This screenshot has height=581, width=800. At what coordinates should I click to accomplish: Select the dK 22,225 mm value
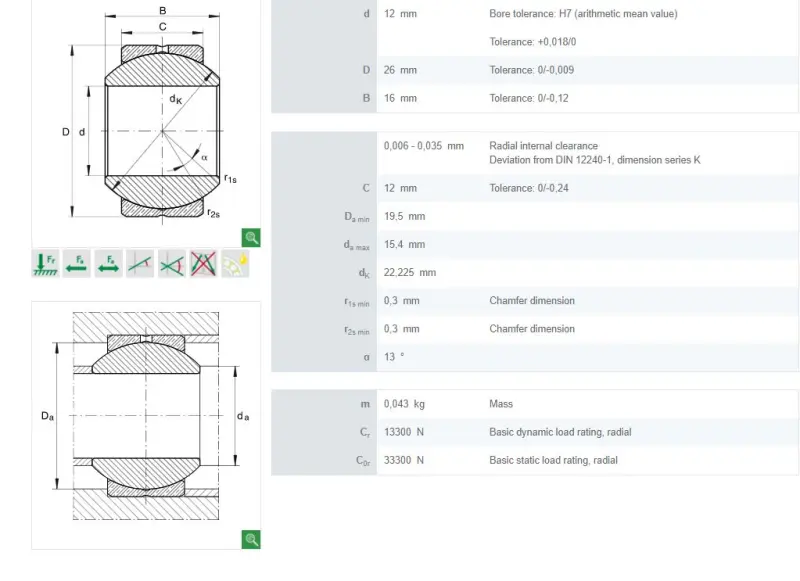pyautogui.click(x=410, y=272)
